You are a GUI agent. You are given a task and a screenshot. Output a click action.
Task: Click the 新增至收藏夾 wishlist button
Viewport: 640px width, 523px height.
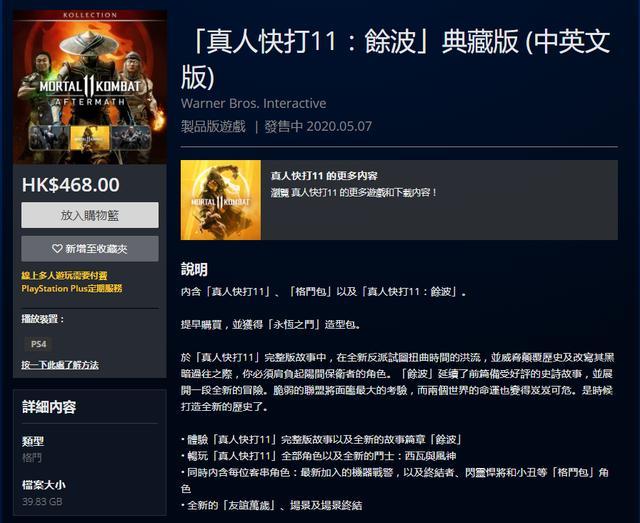pyautogui.click(x=90, y=249)
